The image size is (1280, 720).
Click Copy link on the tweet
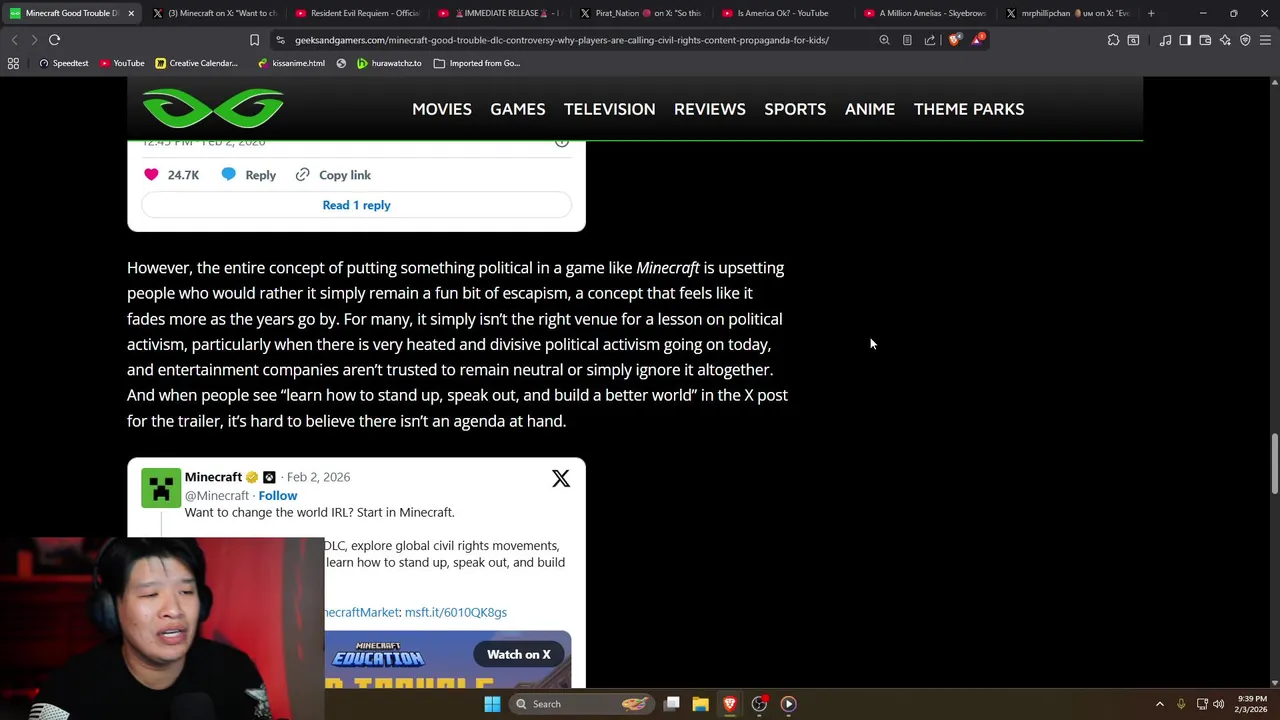(x=333, y=175)
